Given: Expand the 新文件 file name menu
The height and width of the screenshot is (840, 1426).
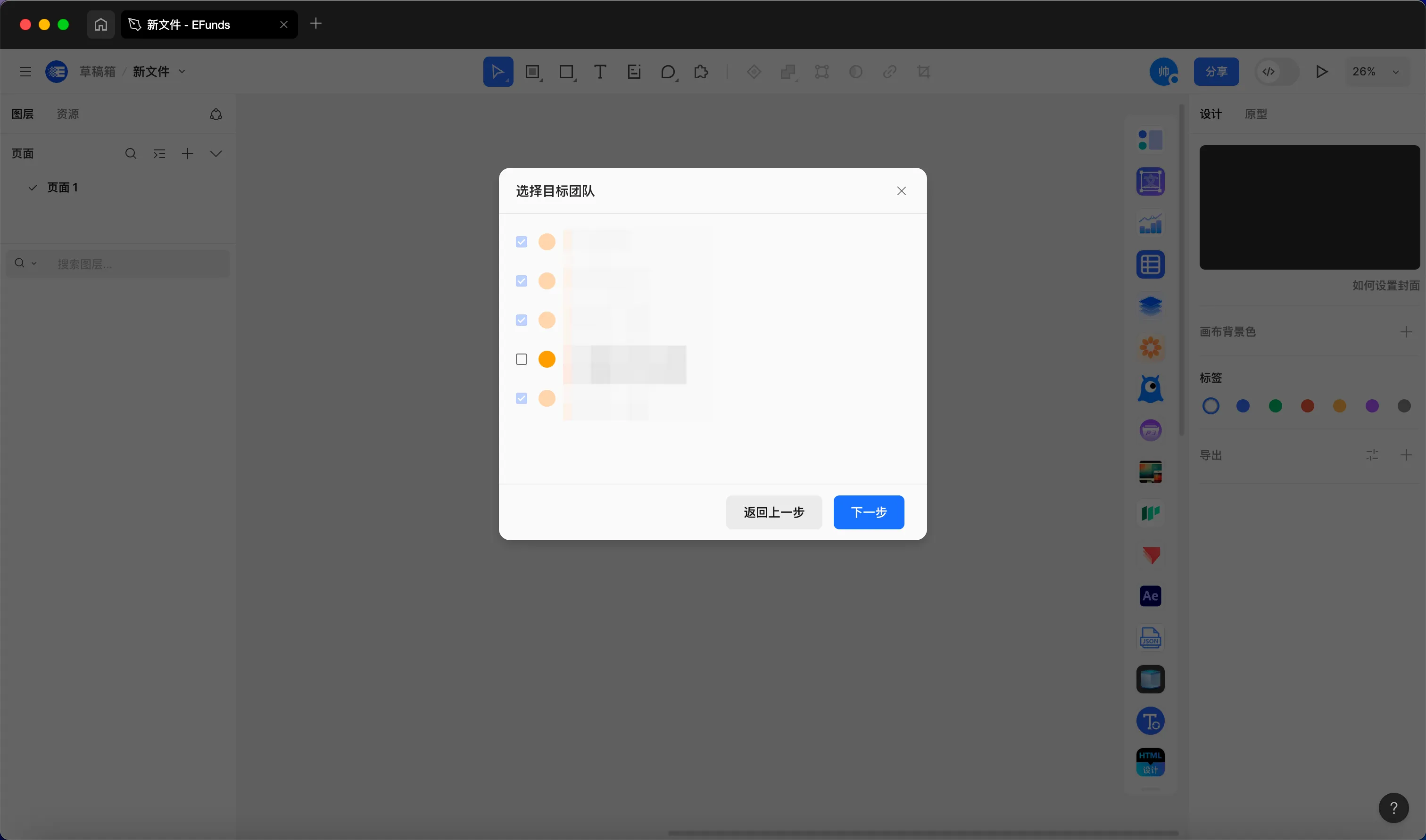Looking at the screenshot, I should click(x=182, y=72).
